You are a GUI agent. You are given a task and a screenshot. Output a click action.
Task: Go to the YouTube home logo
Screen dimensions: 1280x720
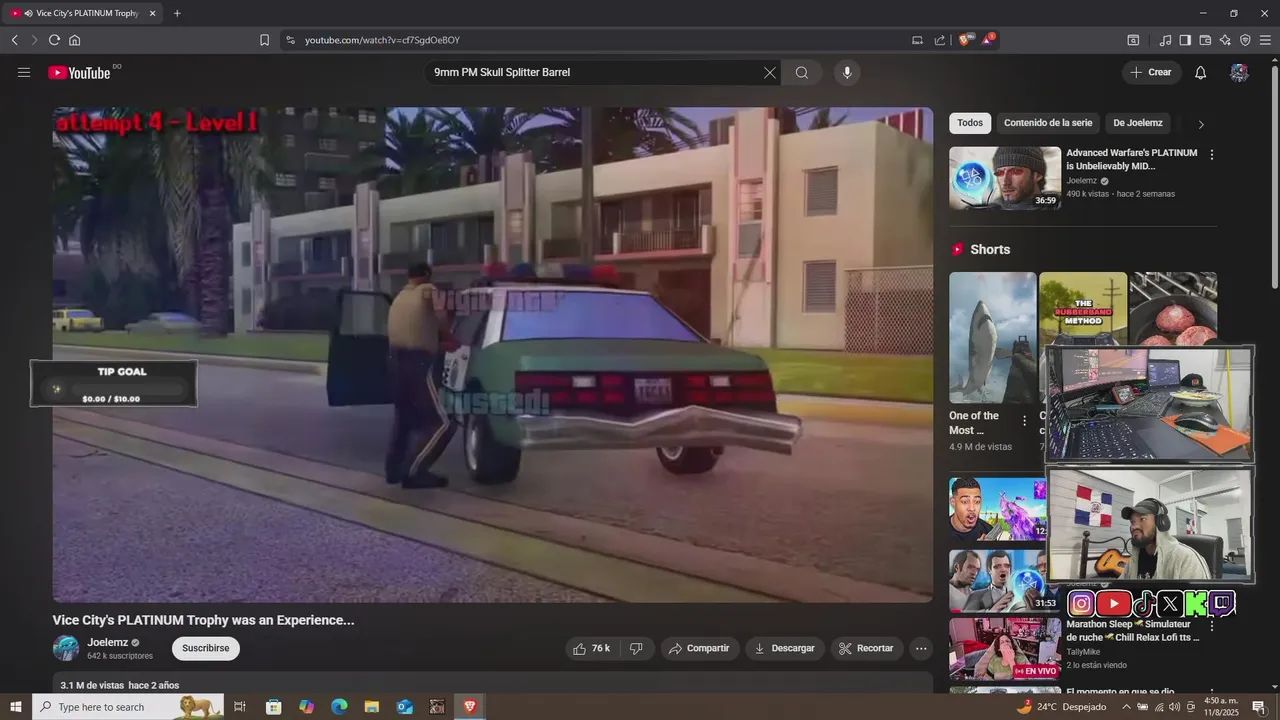pos(79,72)
